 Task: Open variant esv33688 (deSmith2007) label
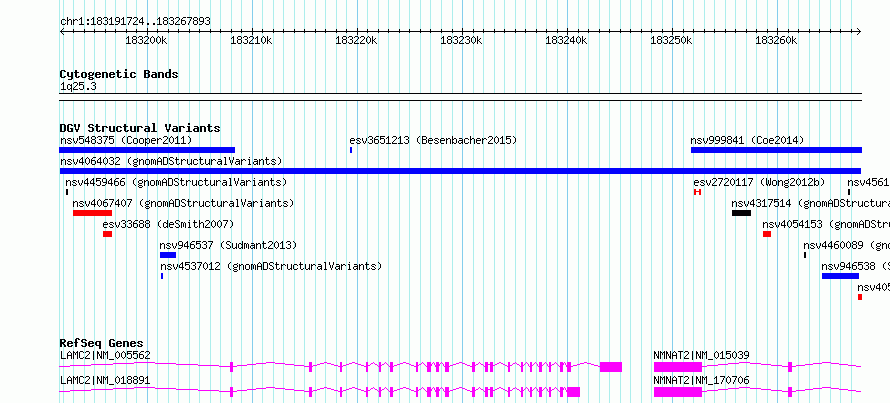point(168,224)
